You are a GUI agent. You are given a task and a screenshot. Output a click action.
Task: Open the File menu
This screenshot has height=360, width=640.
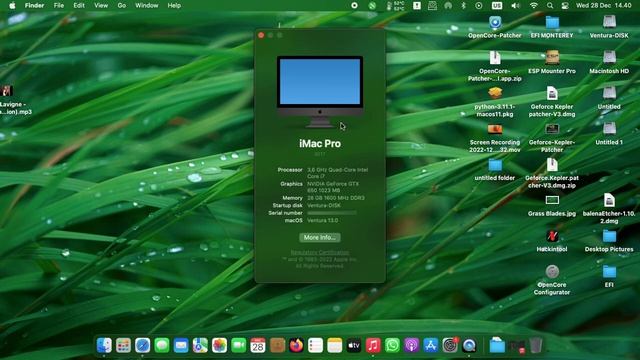[59, 6]
